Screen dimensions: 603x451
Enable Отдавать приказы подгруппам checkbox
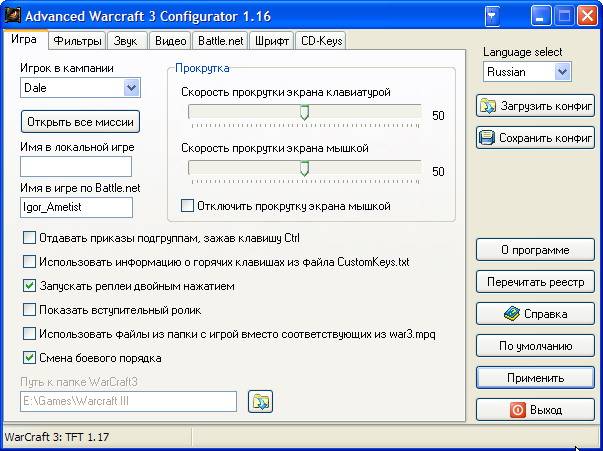tap(29, 238)
